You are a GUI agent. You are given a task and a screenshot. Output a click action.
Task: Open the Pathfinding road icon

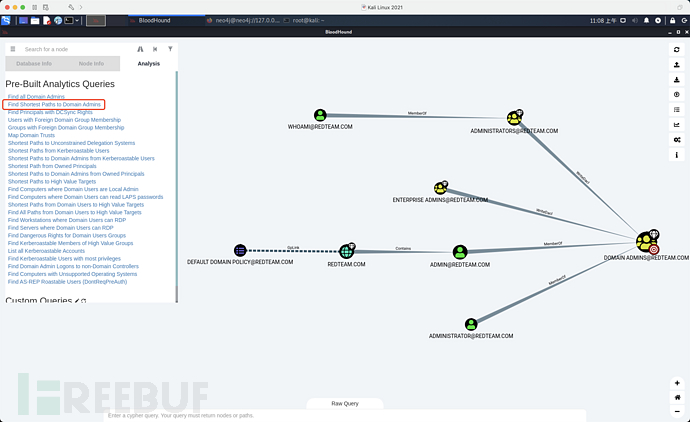coord(140,49)
